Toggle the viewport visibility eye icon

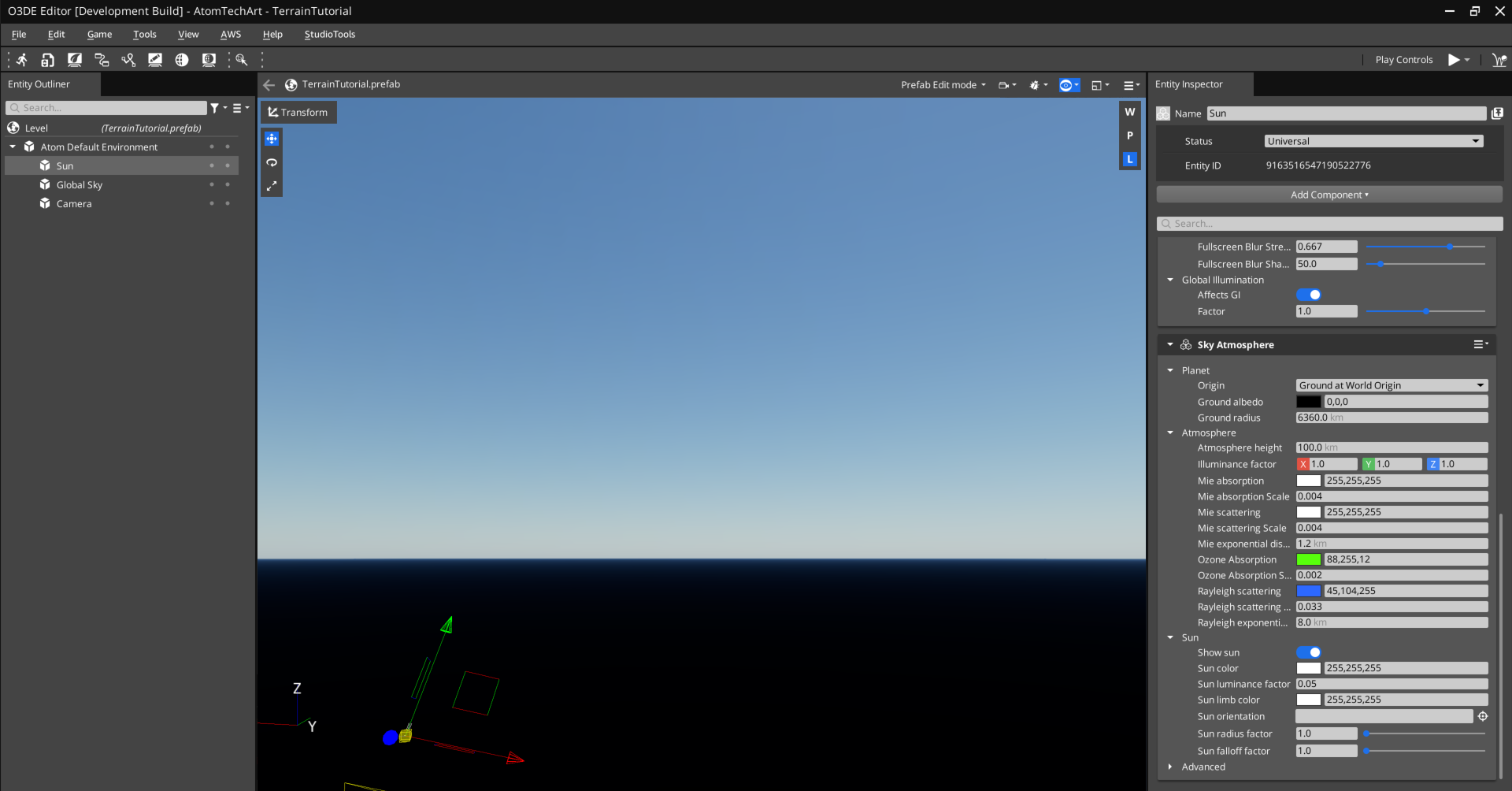[x=1065, y=85]
